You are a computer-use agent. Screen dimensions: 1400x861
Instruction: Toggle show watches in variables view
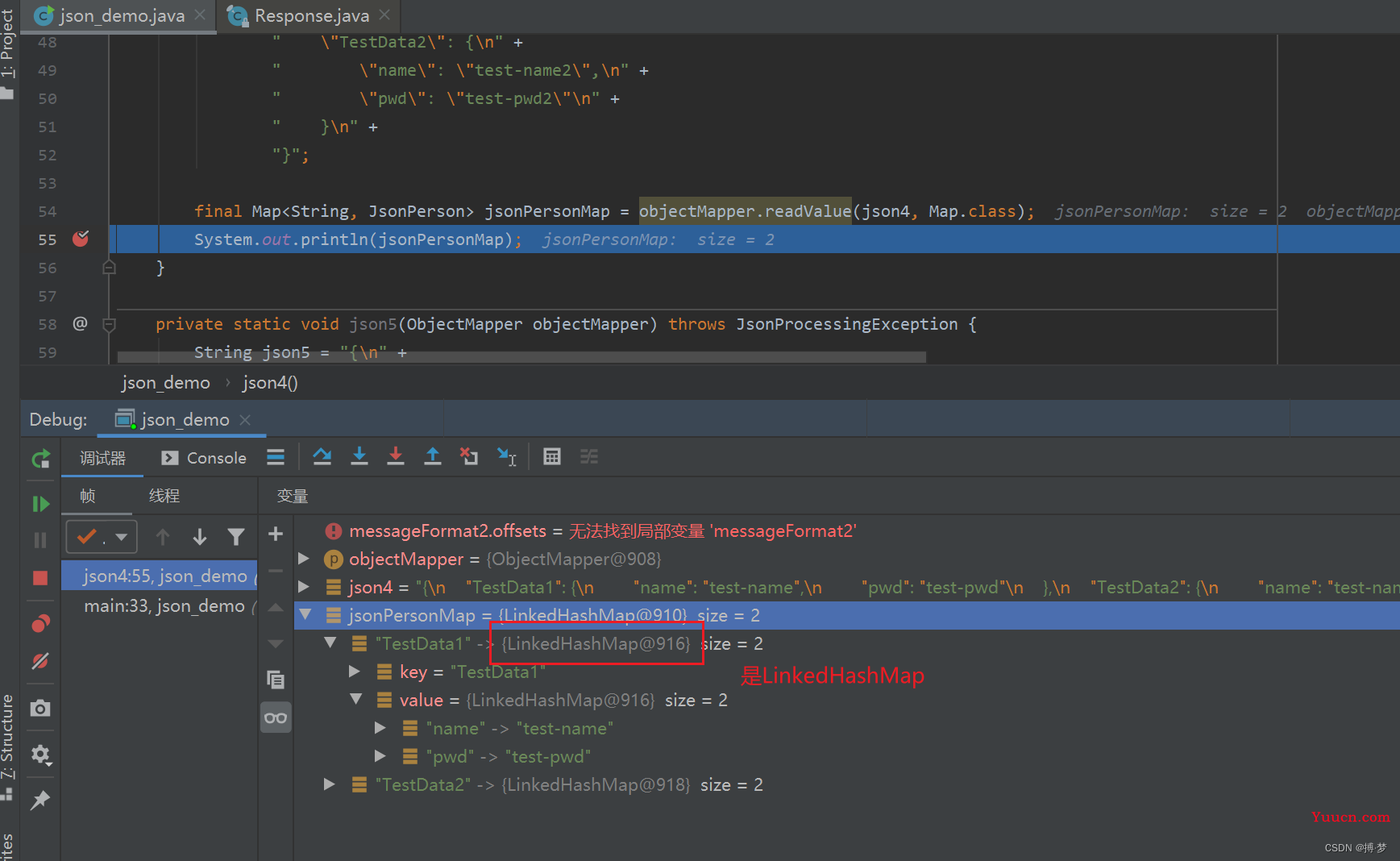[276, 717]
